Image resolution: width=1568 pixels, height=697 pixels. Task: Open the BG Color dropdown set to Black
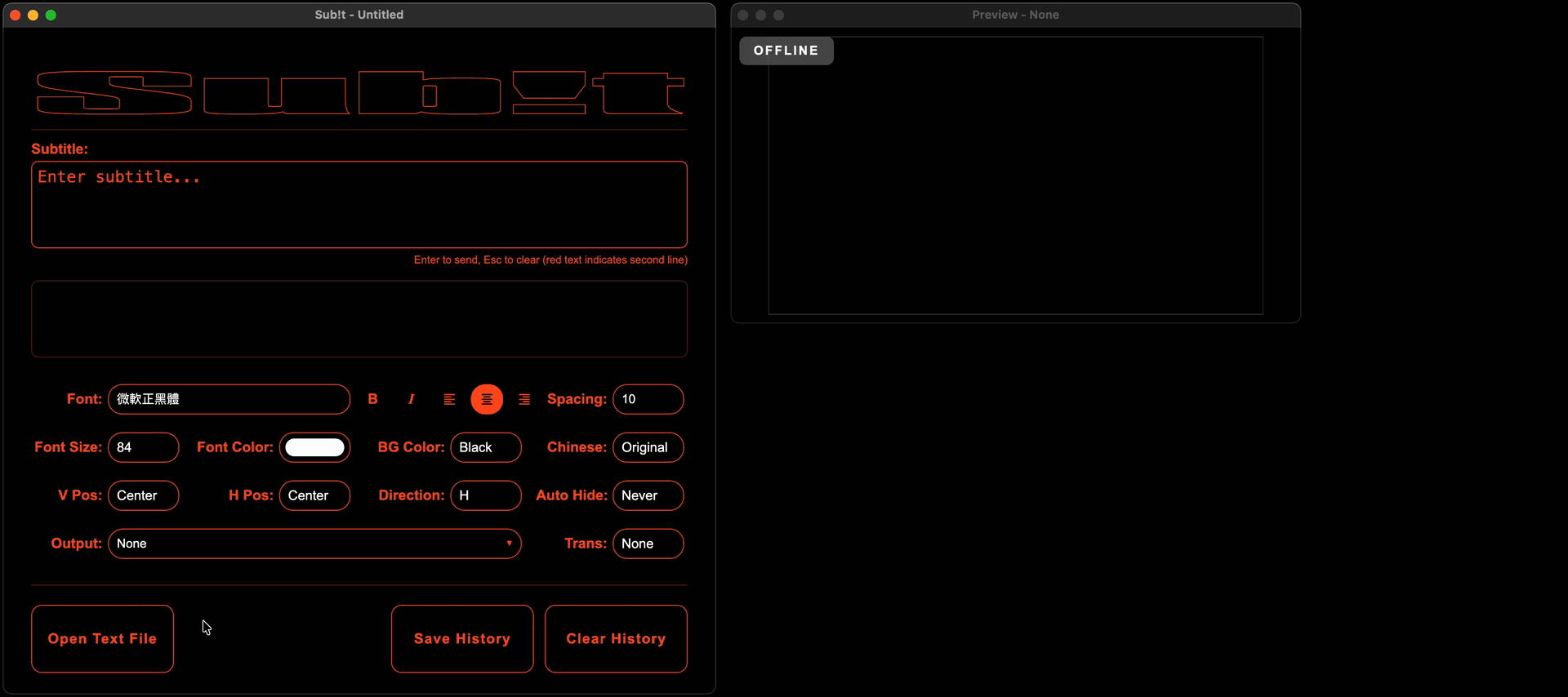(485, 447)
